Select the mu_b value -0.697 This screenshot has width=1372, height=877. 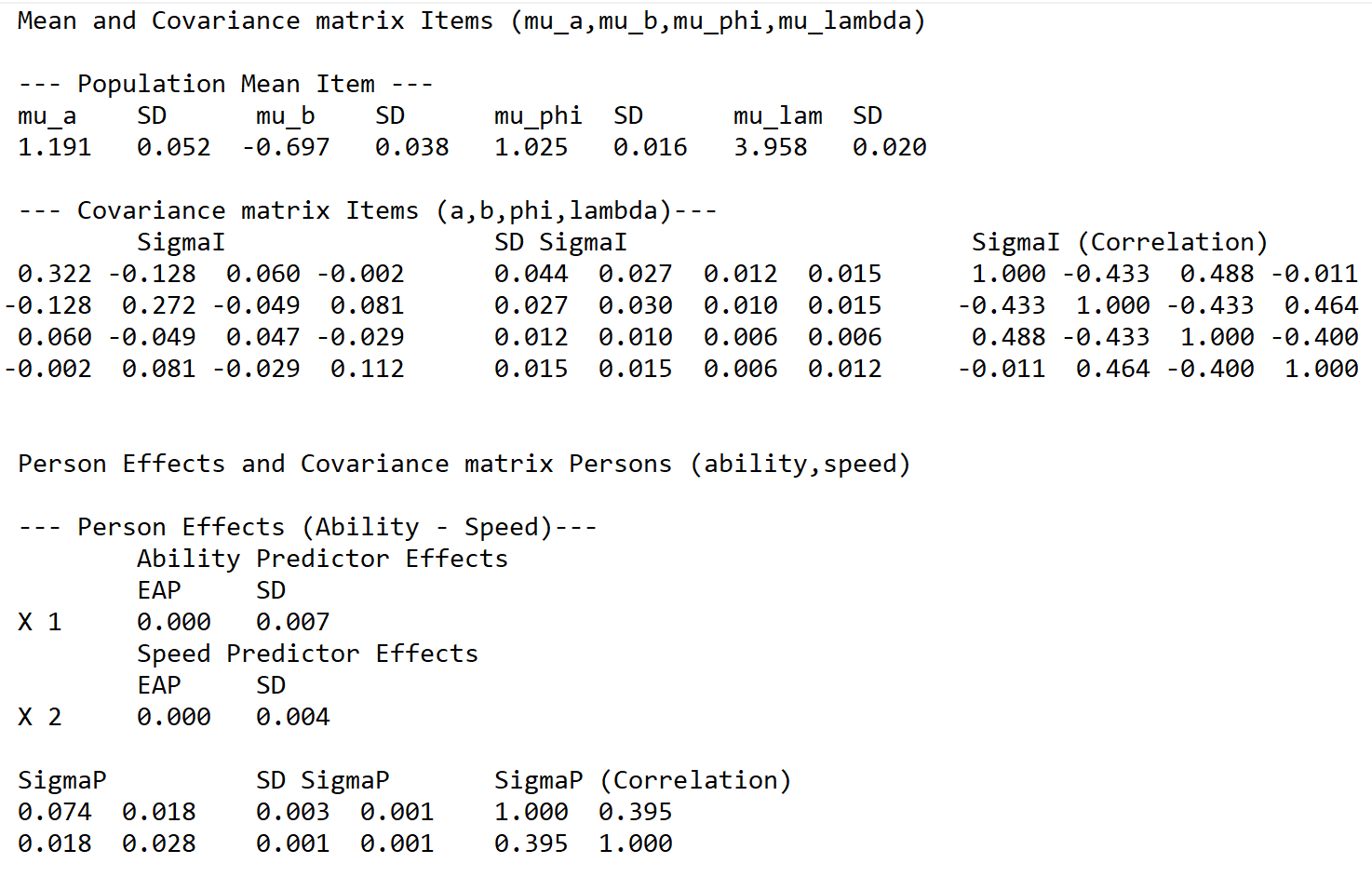[286, 147]
